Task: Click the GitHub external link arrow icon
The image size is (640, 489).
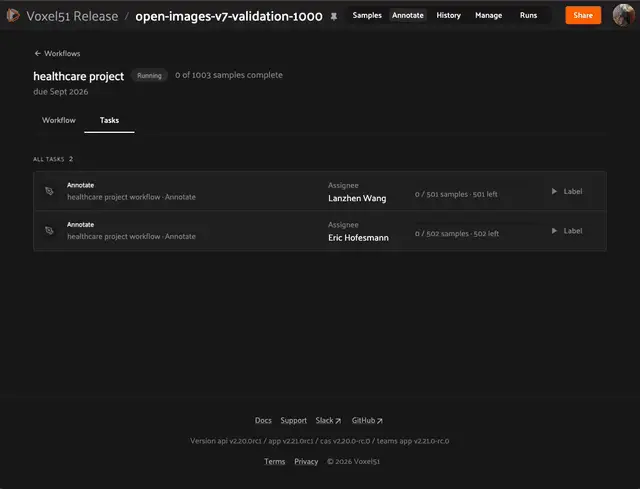Action: tap(380, 421)
